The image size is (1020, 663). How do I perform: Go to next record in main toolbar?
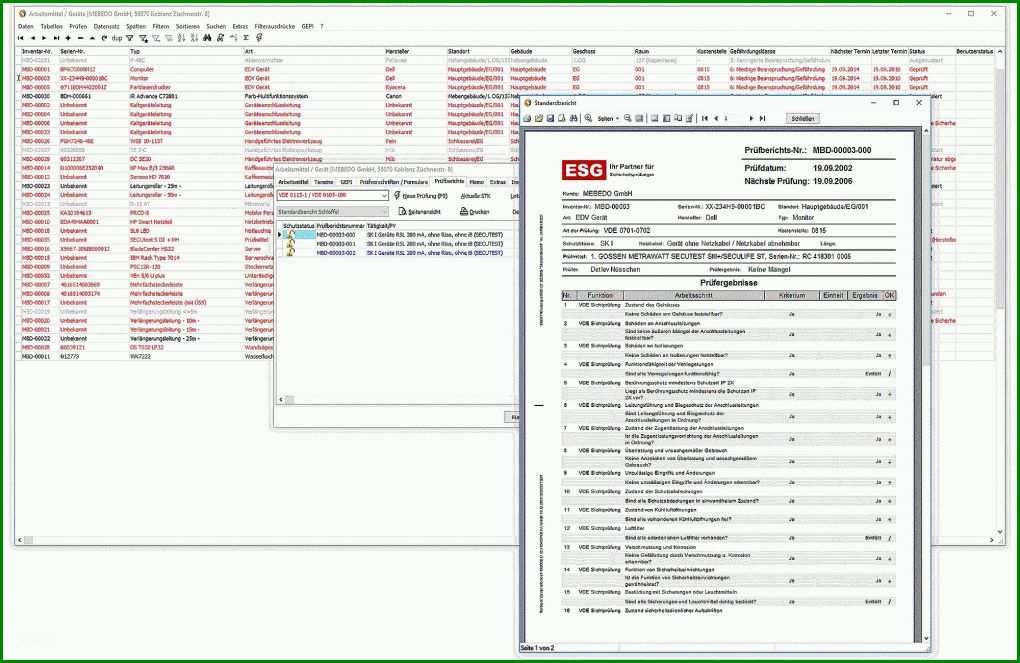[x=44, y=38]
